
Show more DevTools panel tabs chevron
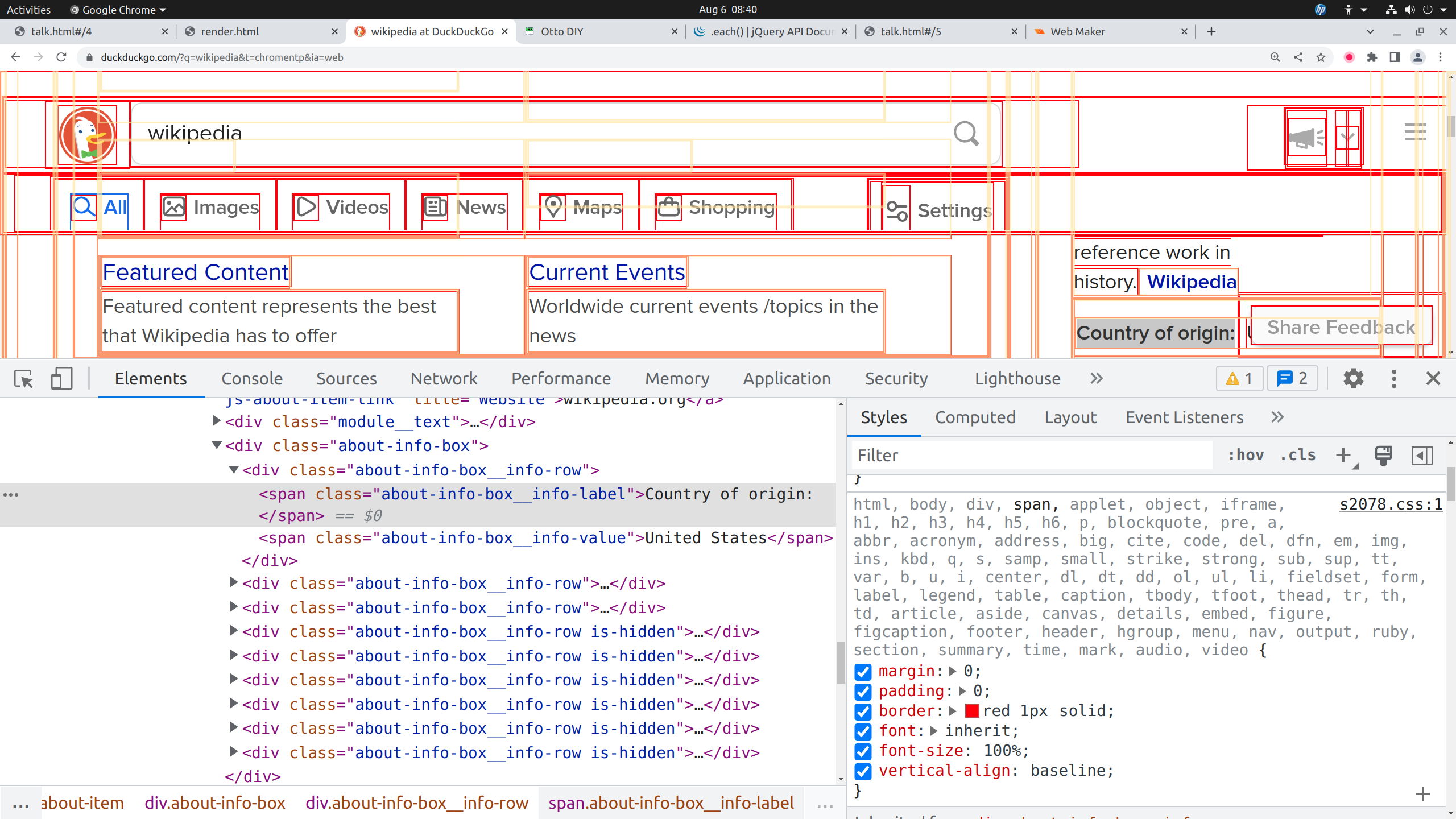pyautogui.click(x=1097, y=379)
